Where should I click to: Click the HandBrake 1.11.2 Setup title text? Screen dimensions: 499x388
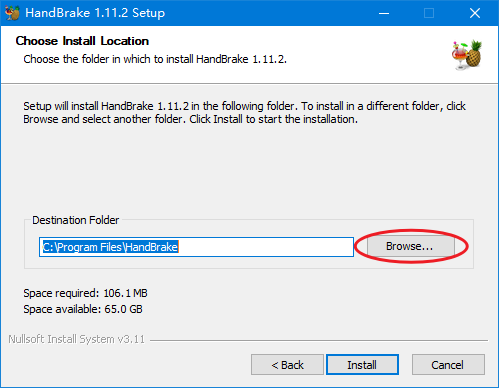(x=95, y=13)
